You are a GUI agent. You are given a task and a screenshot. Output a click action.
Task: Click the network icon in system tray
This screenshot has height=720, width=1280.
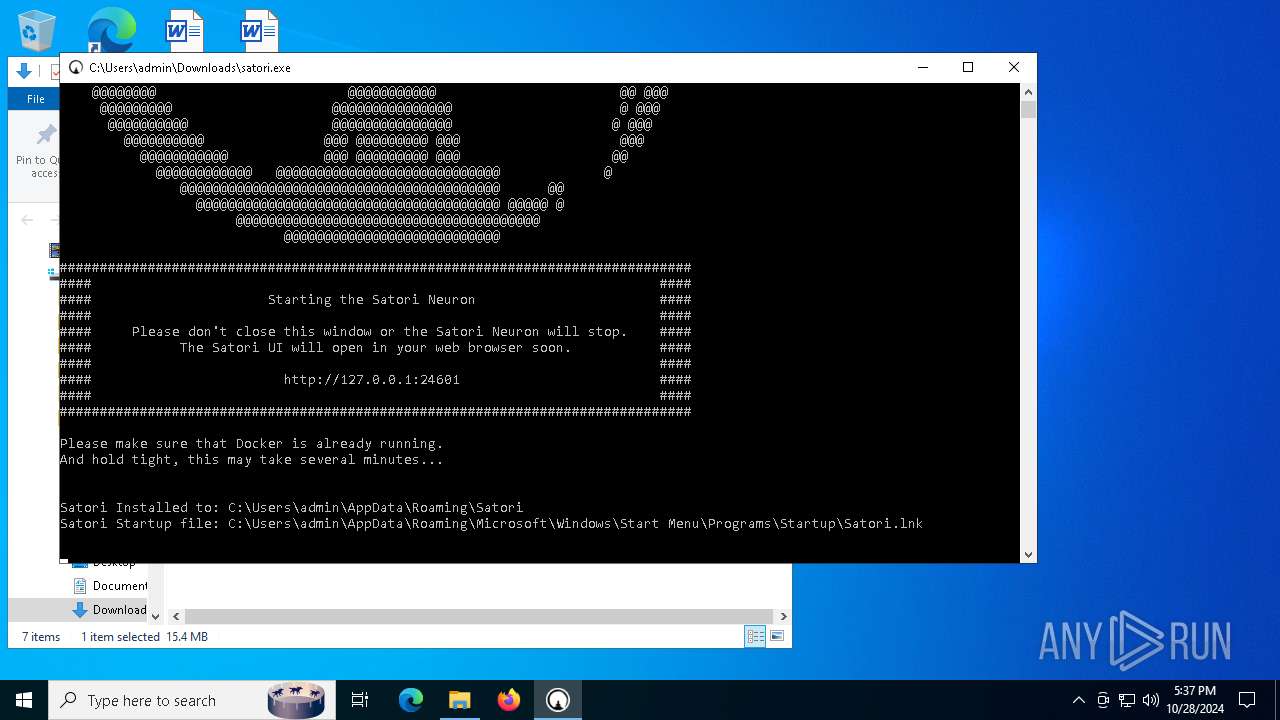pos(1127,700)
